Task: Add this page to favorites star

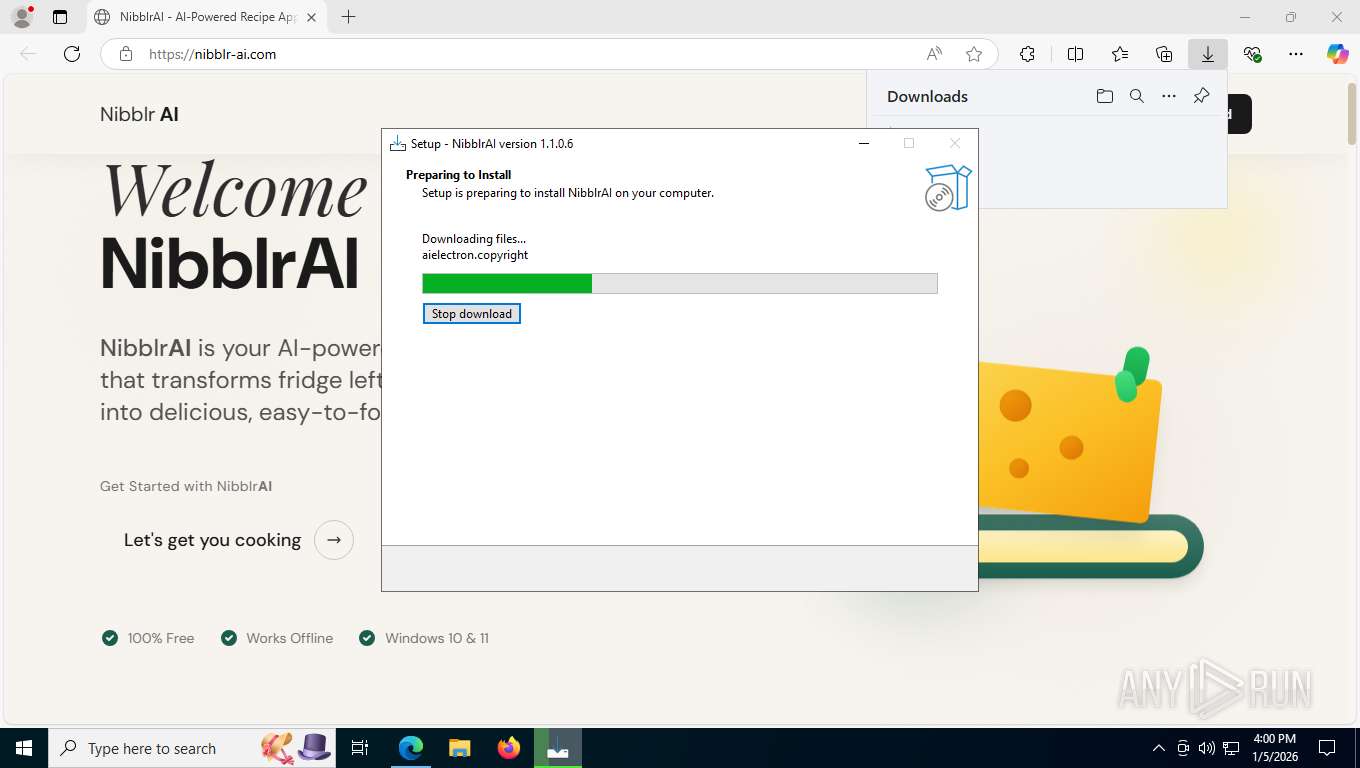Action: tap(973, 54)
